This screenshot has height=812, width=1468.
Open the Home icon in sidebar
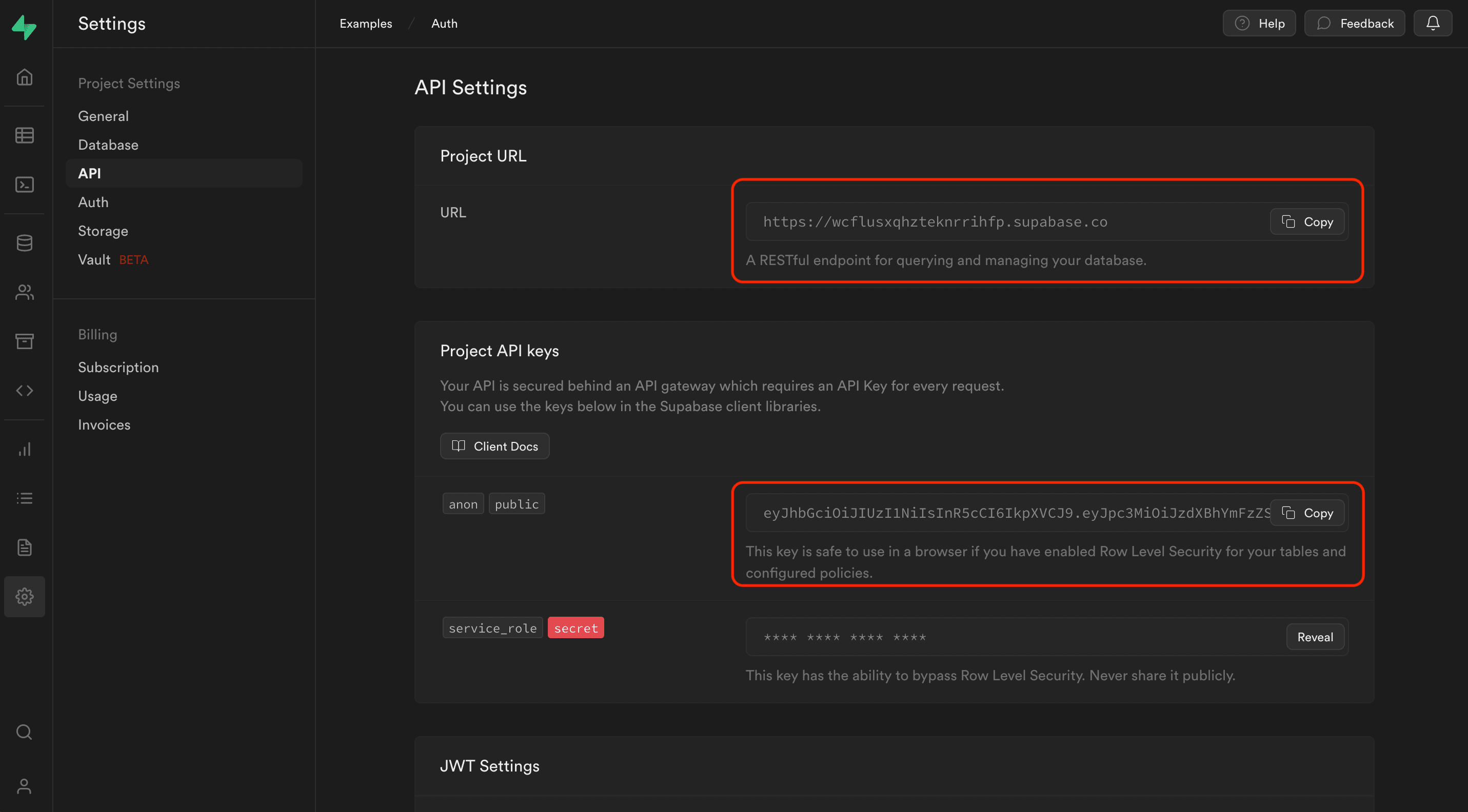(x=24, y=77)
